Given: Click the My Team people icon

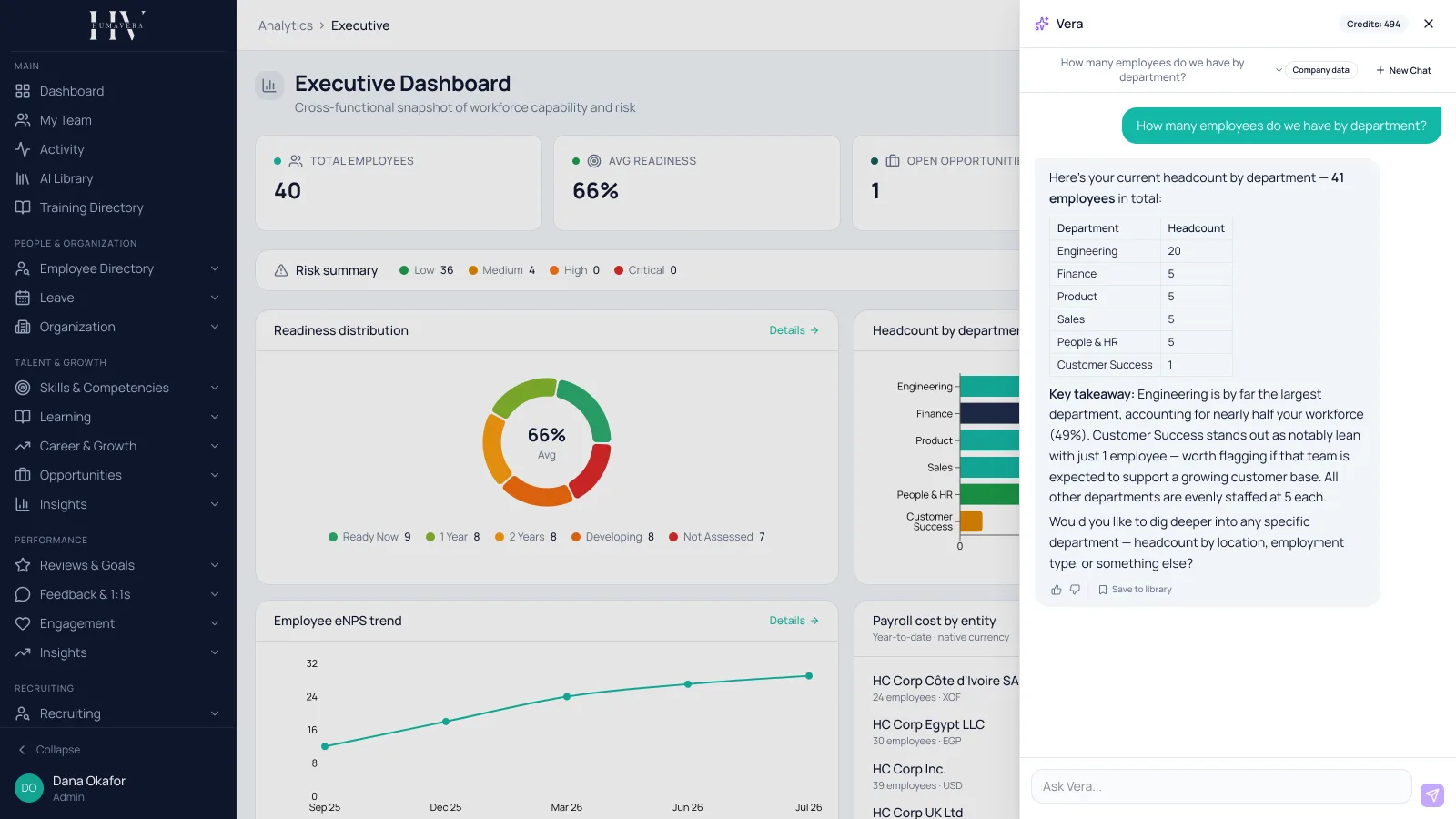Looking at the screenshot, I should click(x=23, y=120).
